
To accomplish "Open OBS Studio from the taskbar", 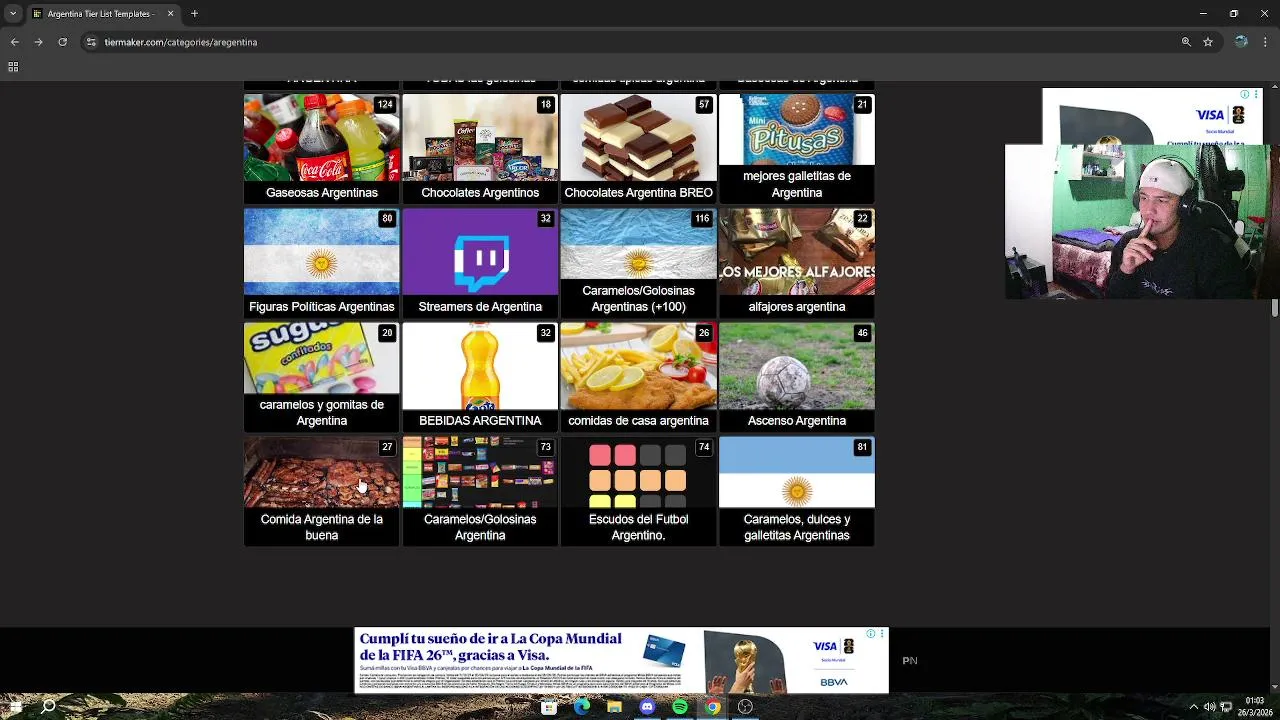I will 745,707.
